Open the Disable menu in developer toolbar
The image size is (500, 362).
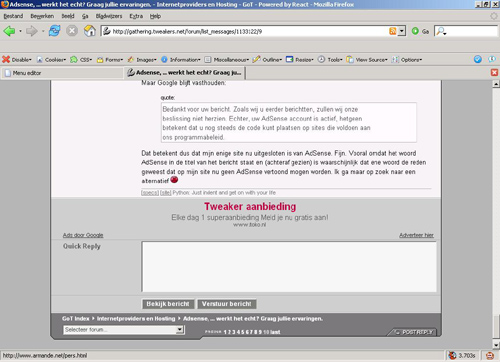17,60
